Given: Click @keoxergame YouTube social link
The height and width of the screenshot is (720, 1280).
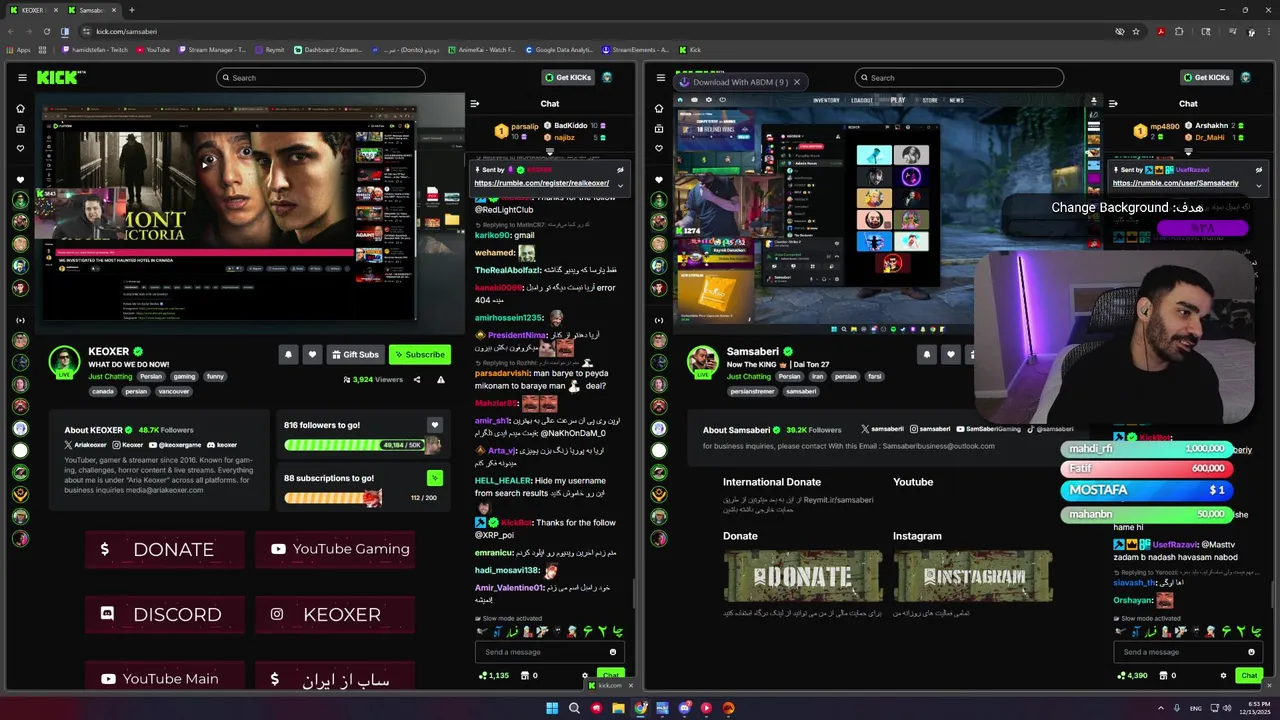Looking at the screenshot, I should [x=175, y=445].
